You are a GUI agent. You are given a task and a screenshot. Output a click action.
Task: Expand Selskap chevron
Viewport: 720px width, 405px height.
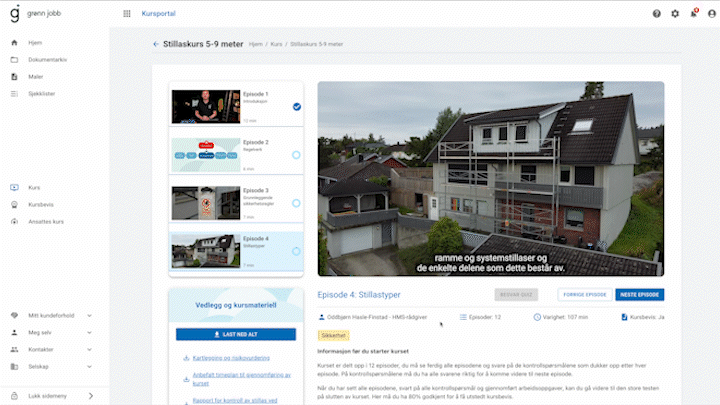click(x=90, y=366)
